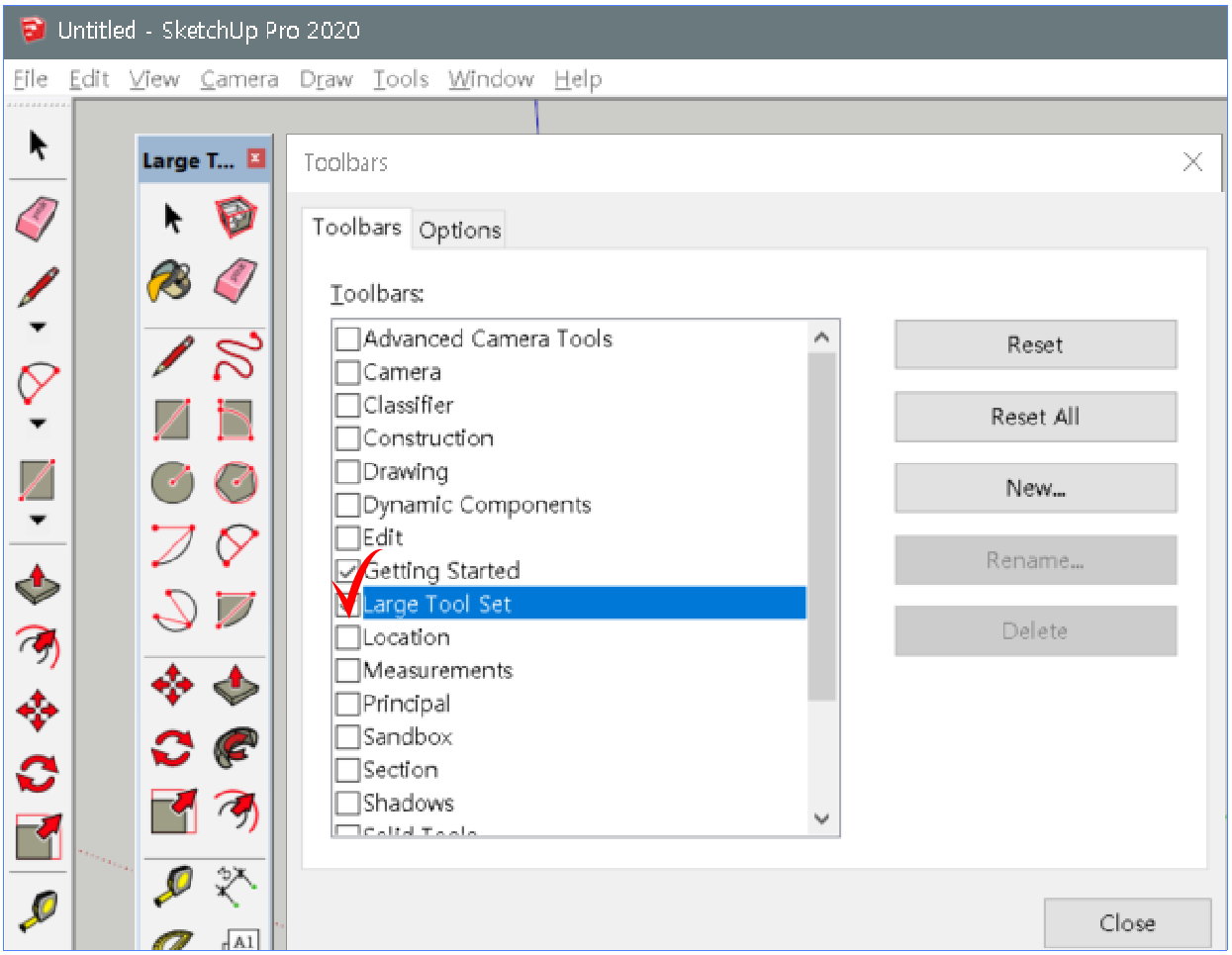This screenshot has width=1232, height=955.
Task: Choose Push/Pull in the Large Tool Set palette
Action: [236, 685]
